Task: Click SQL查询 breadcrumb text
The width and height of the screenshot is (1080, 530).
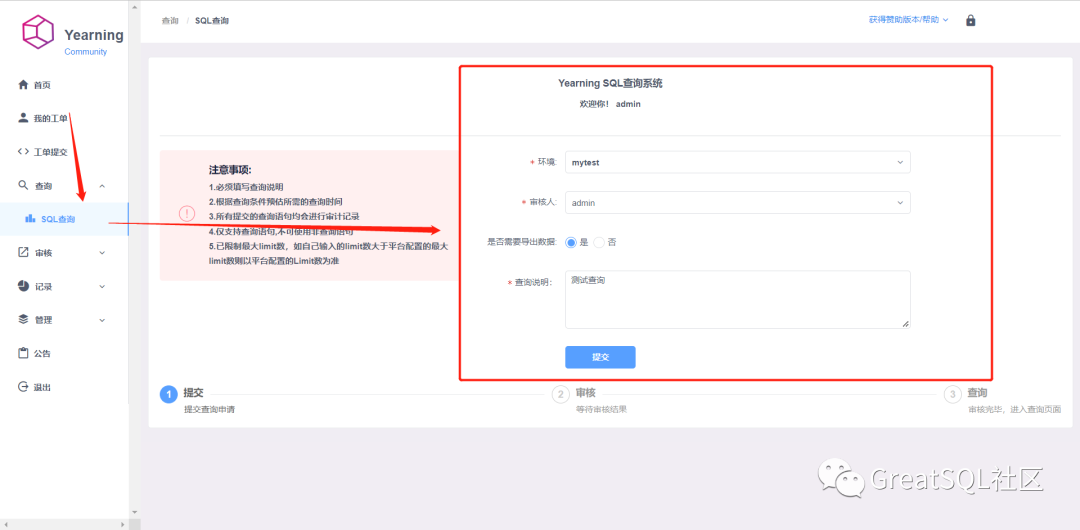Action: [212, 21]
